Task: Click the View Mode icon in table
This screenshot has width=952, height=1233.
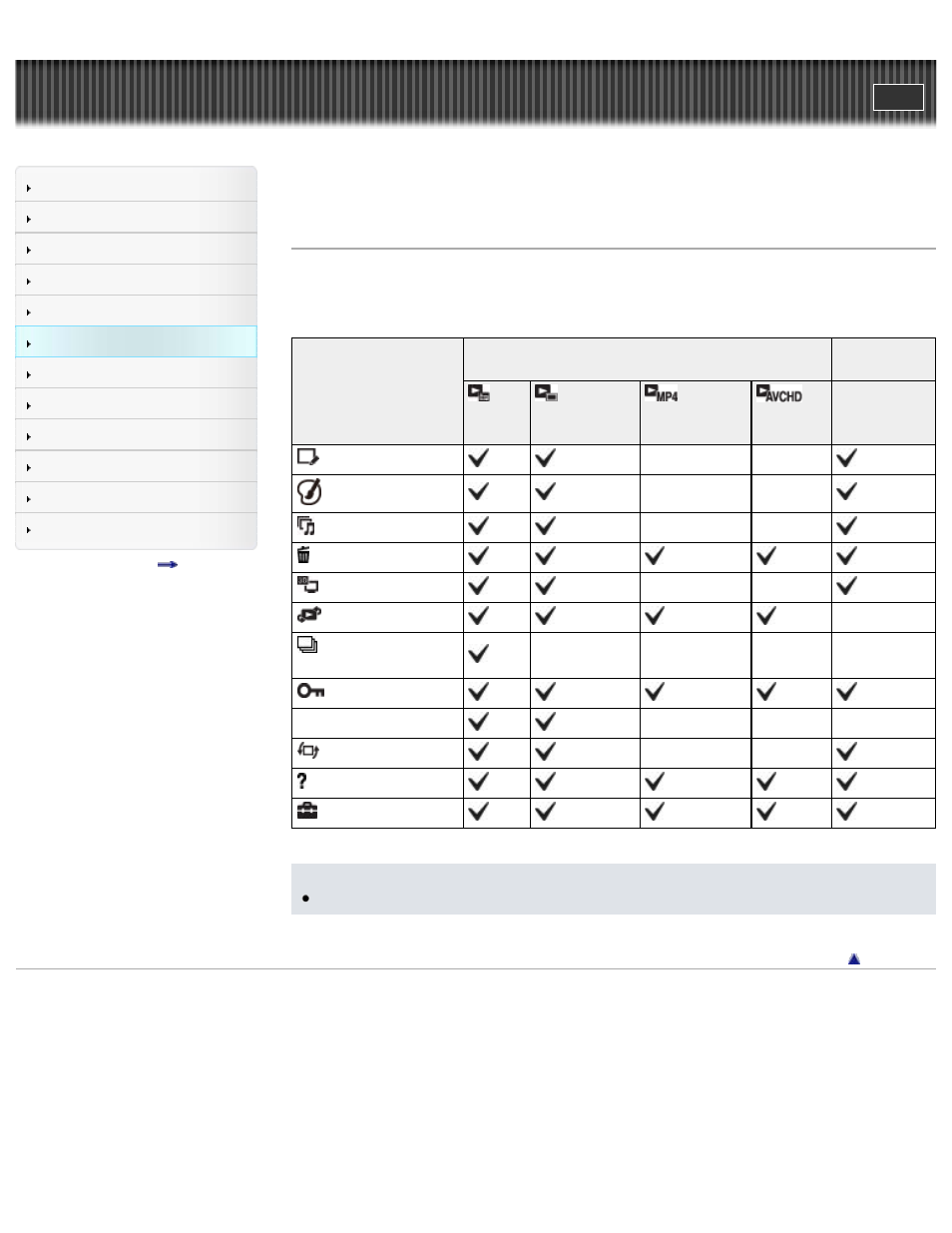Action: pyautogui.click(x=308, y=616)
